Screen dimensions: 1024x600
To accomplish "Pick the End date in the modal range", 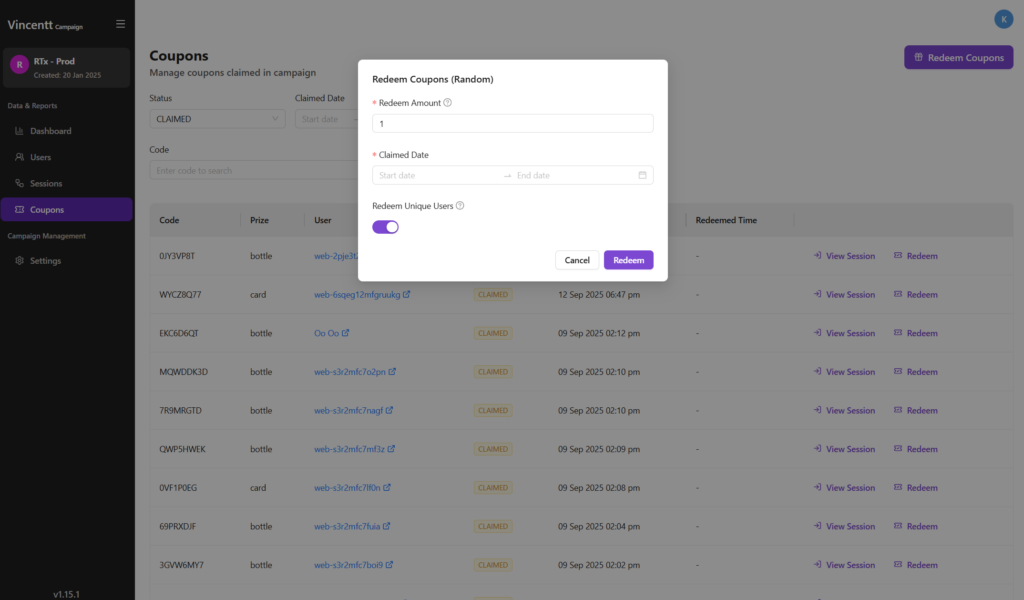I will tap(570, 175).
